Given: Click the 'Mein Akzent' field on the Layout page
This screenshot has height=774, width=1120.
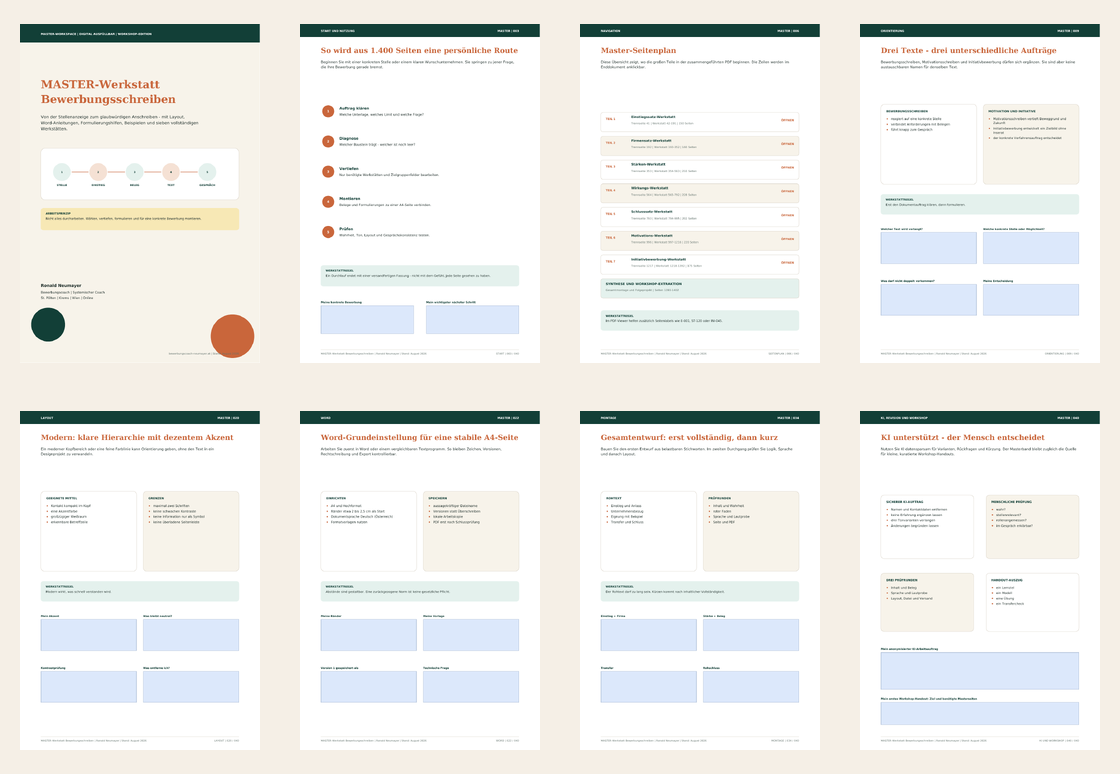Looking at the screenshot, I should (x=89, y=635).
